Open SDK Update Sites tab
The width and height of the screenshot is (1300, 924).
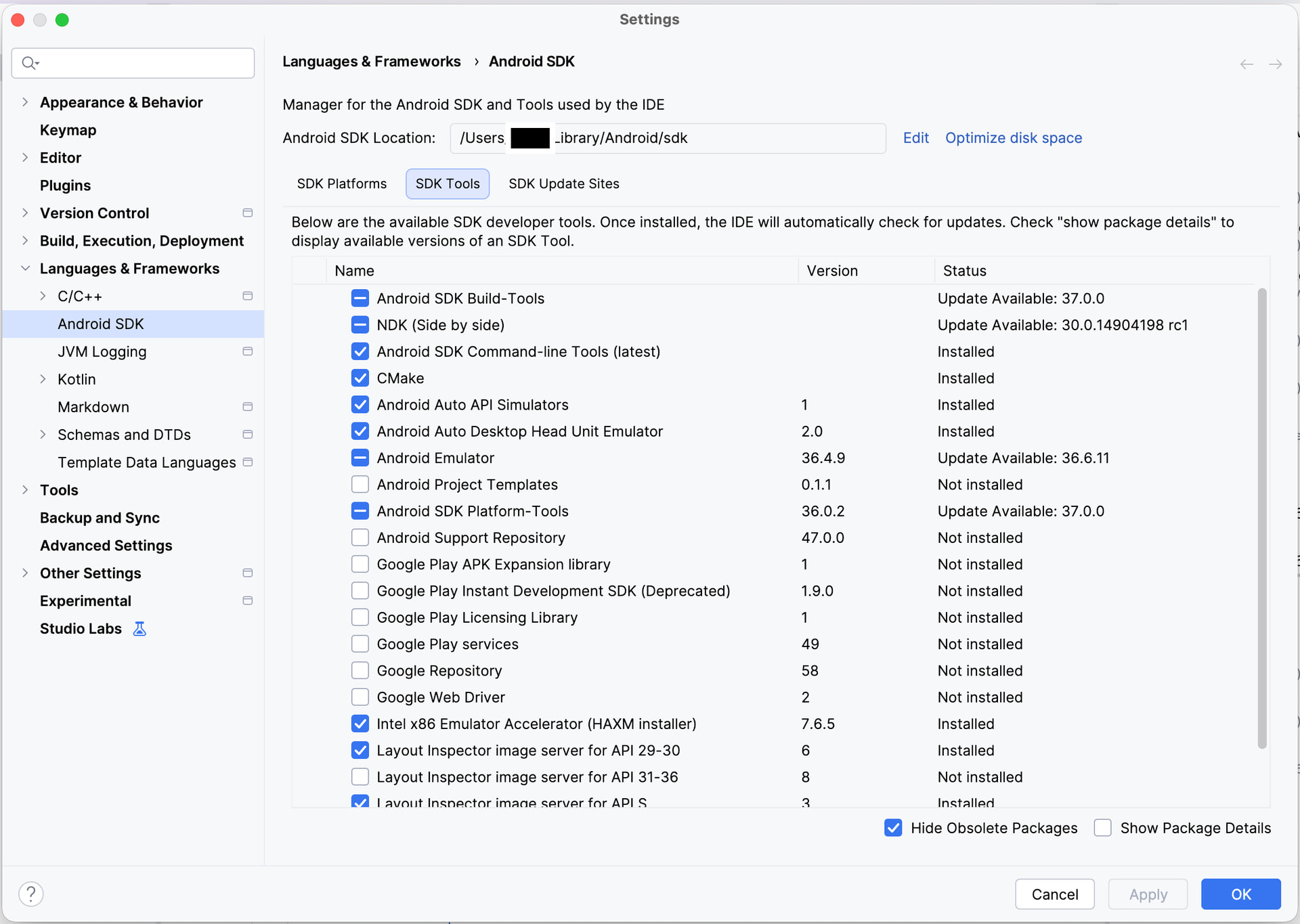point(564,184)
